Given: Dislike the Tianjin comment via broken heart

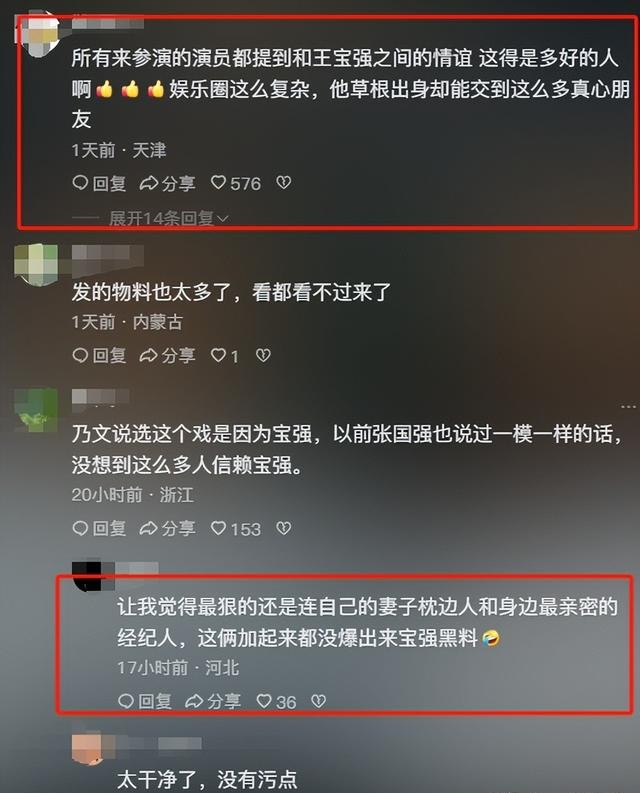Looking at the screenshot, I should [283, 183].
